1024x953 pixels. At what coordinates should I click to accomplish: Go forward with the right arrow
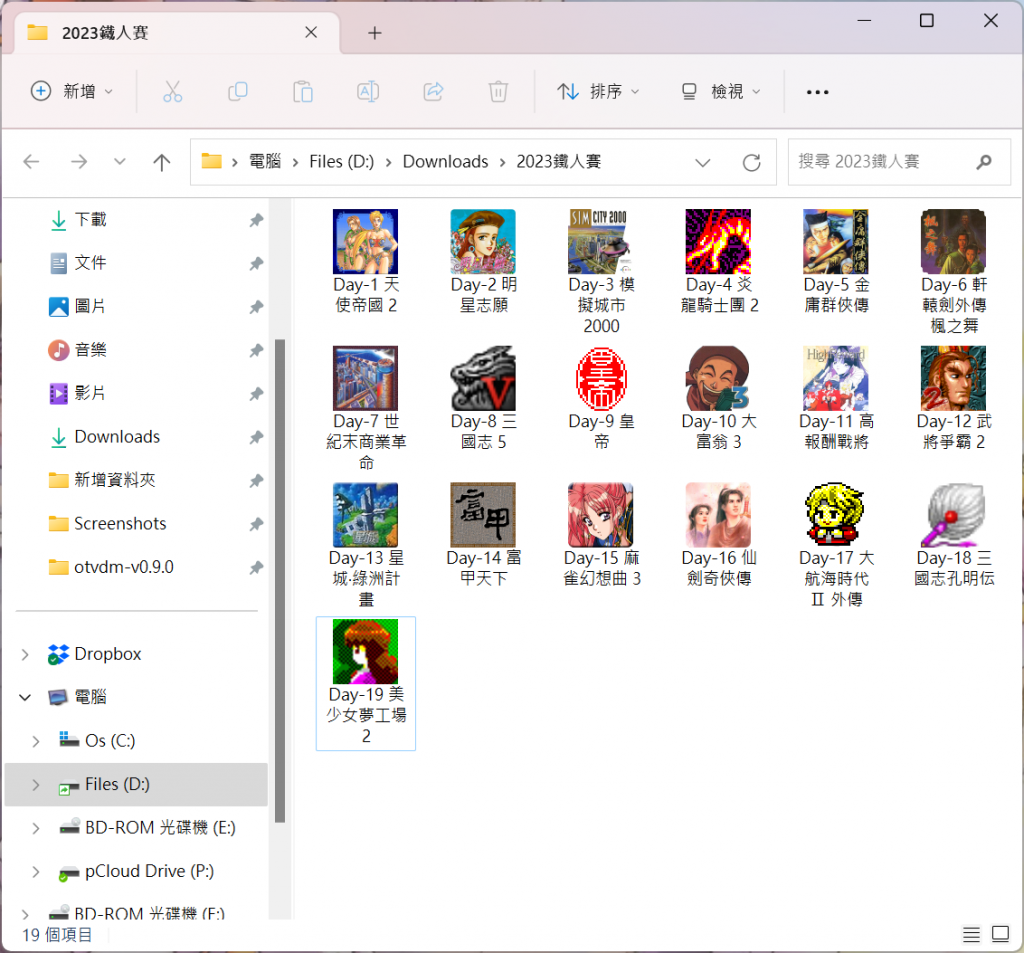pyautogui.click(x=79, y=161)
